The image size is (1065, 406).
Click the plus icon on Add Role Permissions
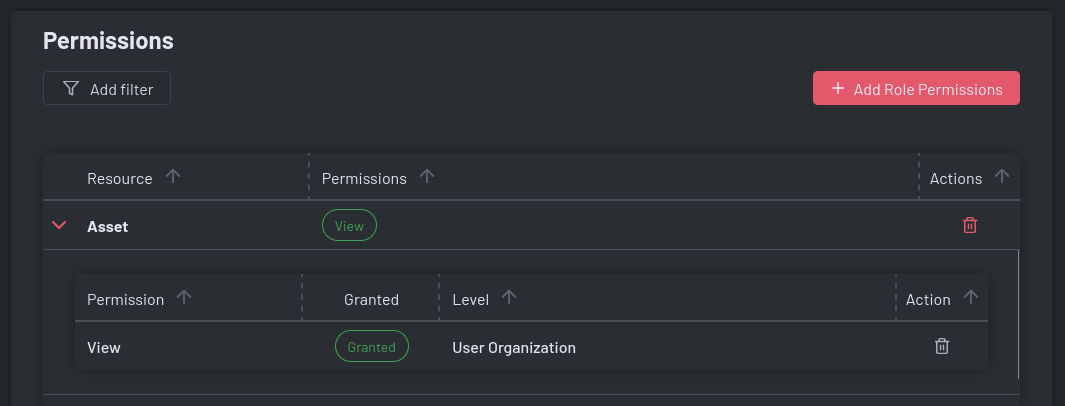838,88
